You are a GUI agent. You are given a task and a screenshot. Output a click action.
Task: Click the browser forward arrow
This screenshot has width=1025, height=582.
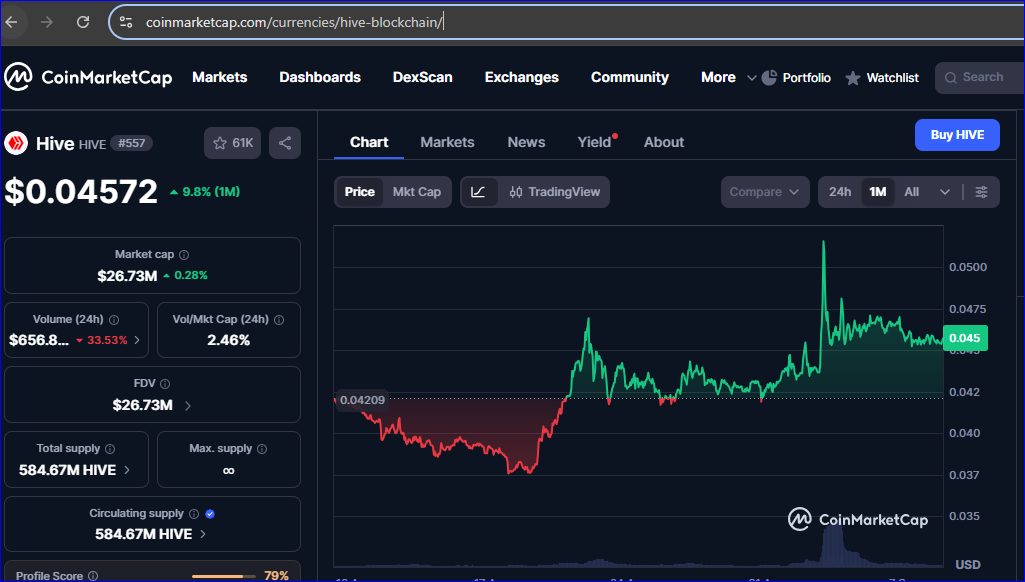pyautogui.click(x=46, y=22)
